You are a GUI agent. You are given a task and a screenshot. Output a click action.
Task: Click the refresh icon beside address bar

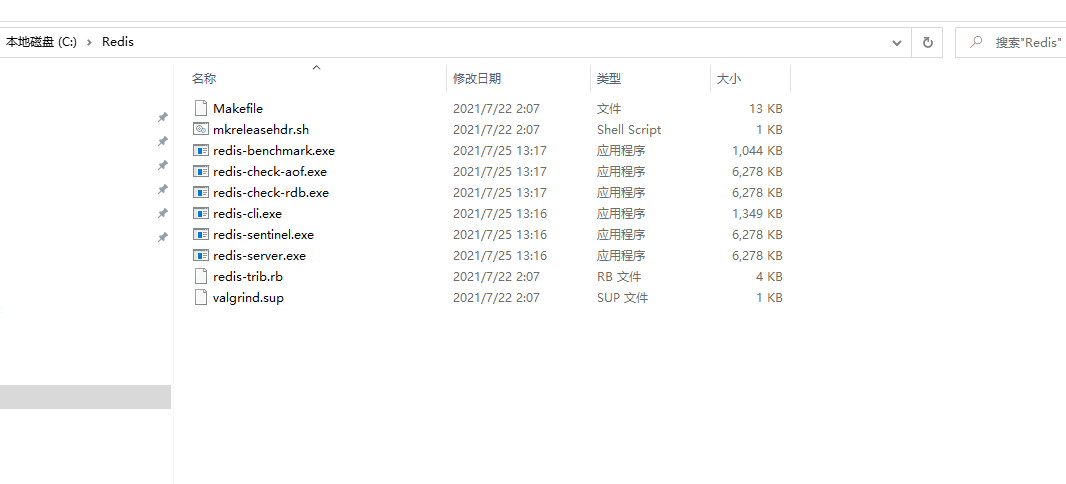coord(927,42)
